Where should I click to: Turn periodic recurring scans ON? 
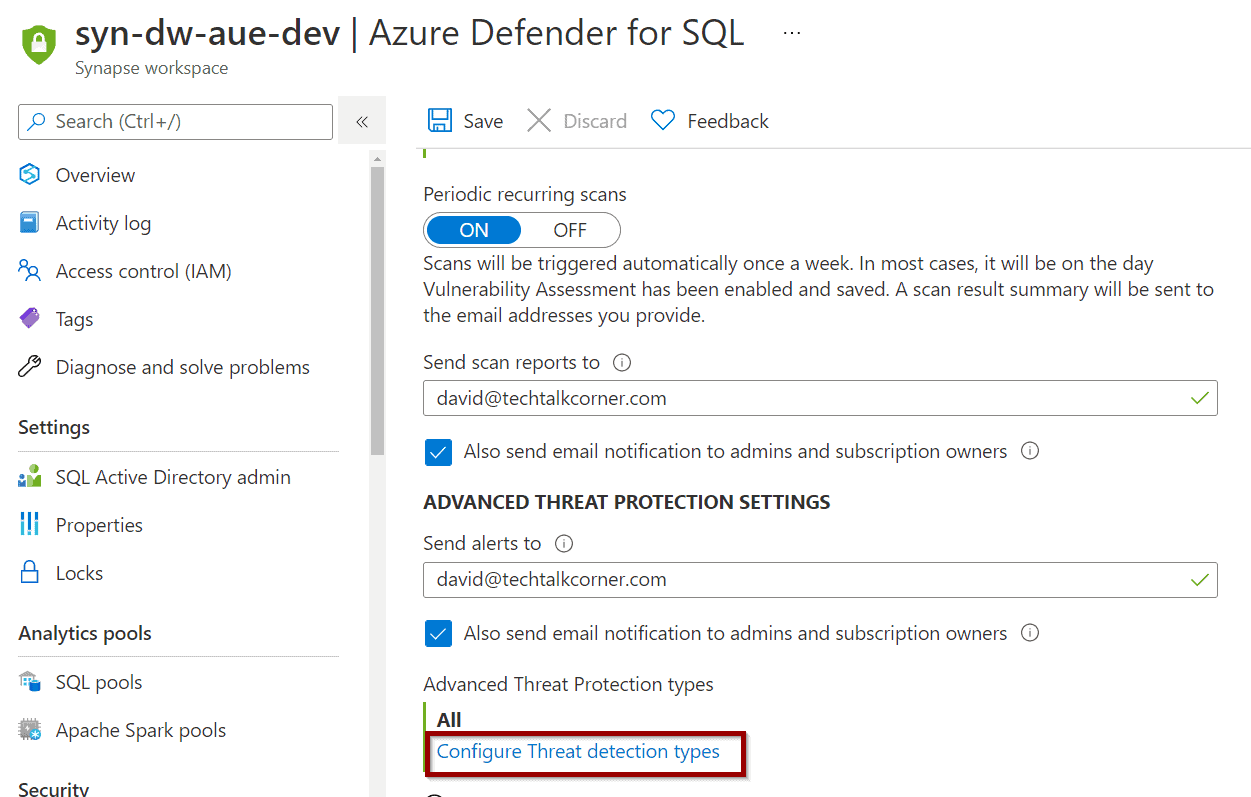474,230
